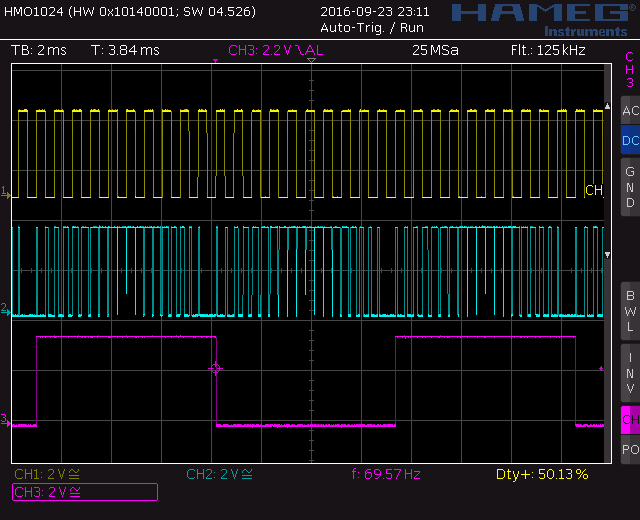Click the 25 MSa sample rate readout
Image resolution: width=640 pixels, height=520 pixels.
[435, 50]
